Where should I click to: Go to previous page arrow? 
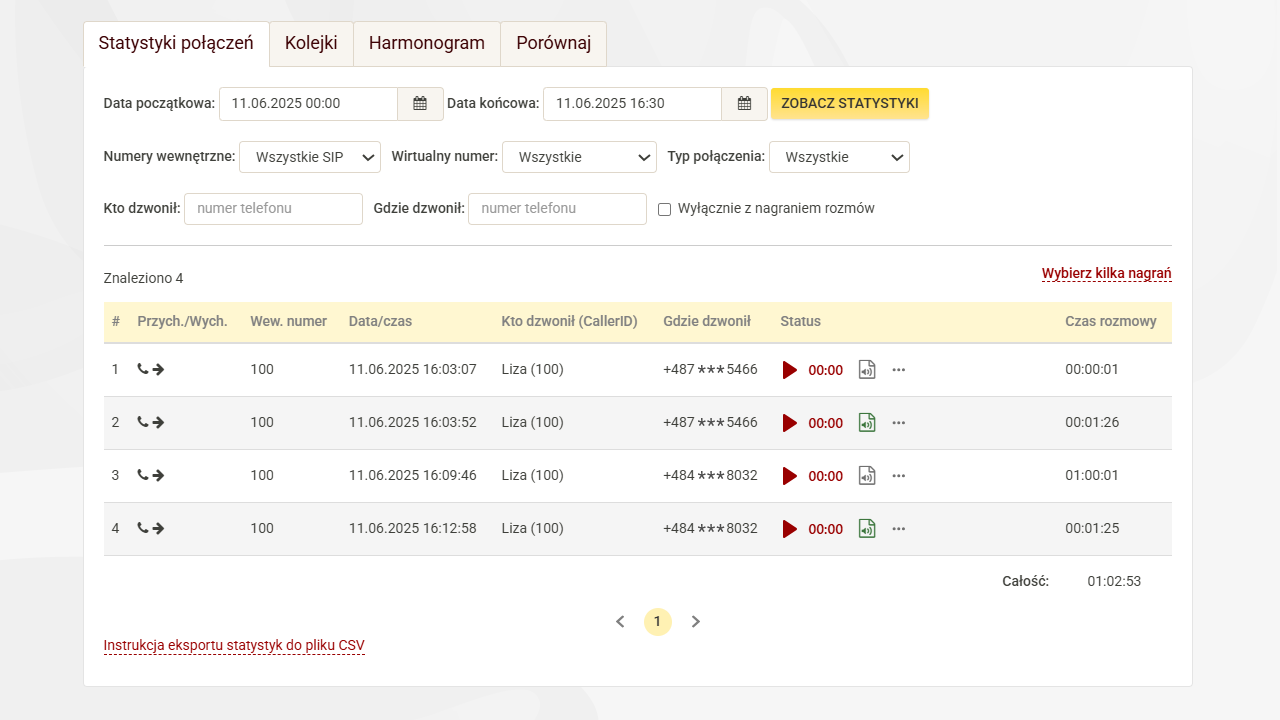620,622
